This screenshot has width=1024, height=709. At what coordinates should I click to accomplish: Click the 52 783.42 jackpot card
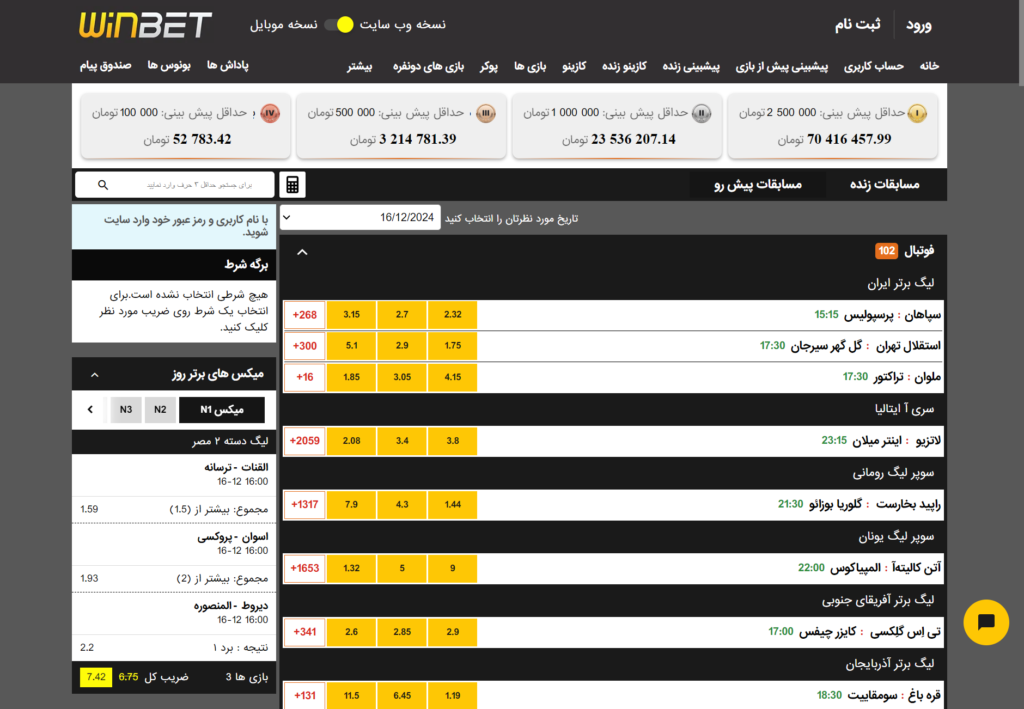pos(185,126)
